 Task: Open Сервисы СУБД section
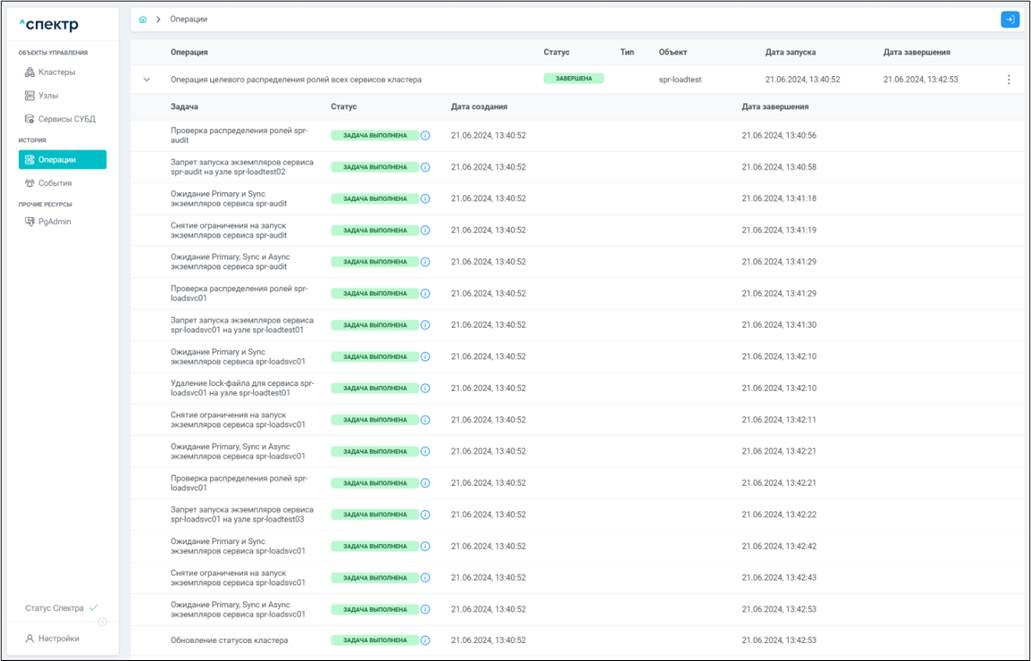coord(66,119)
